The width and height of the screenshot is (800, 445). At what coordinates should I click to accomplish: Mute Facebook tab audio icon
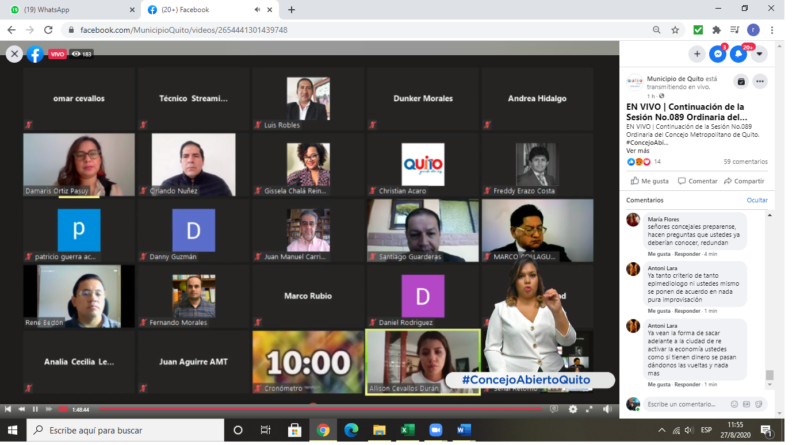point(258,10)
